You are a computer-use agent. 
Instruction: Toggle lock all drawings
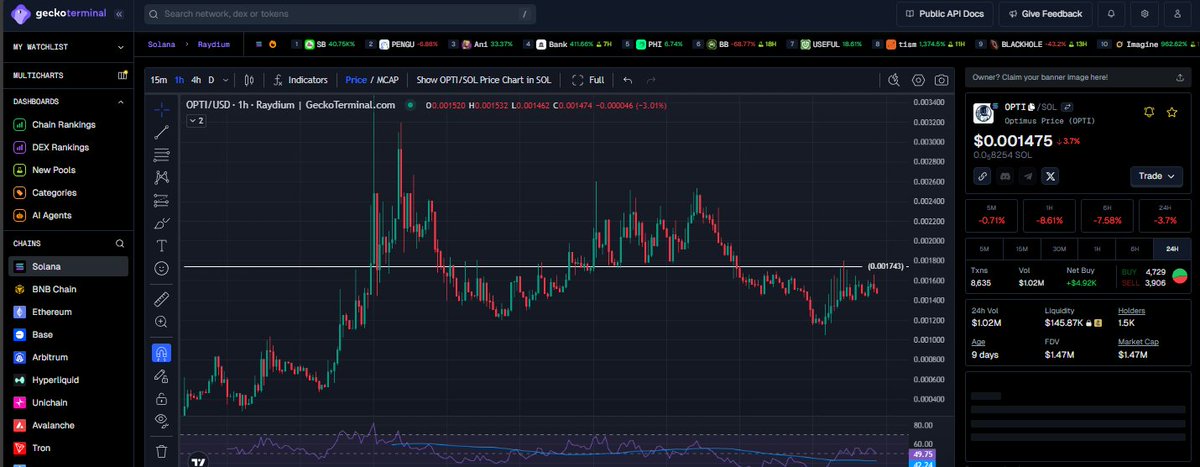coord(161,398)
